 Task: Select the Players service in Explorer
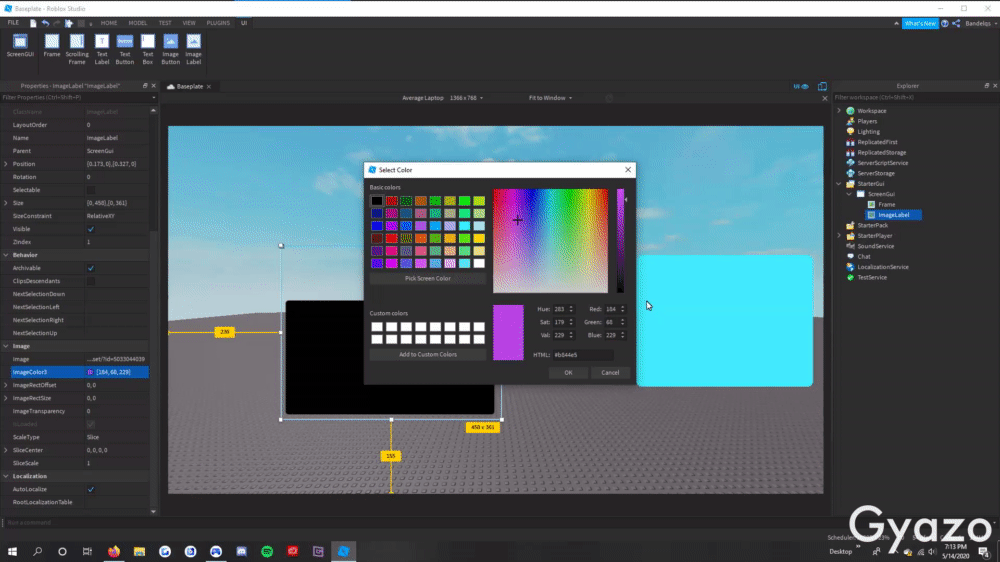(867, 121)
